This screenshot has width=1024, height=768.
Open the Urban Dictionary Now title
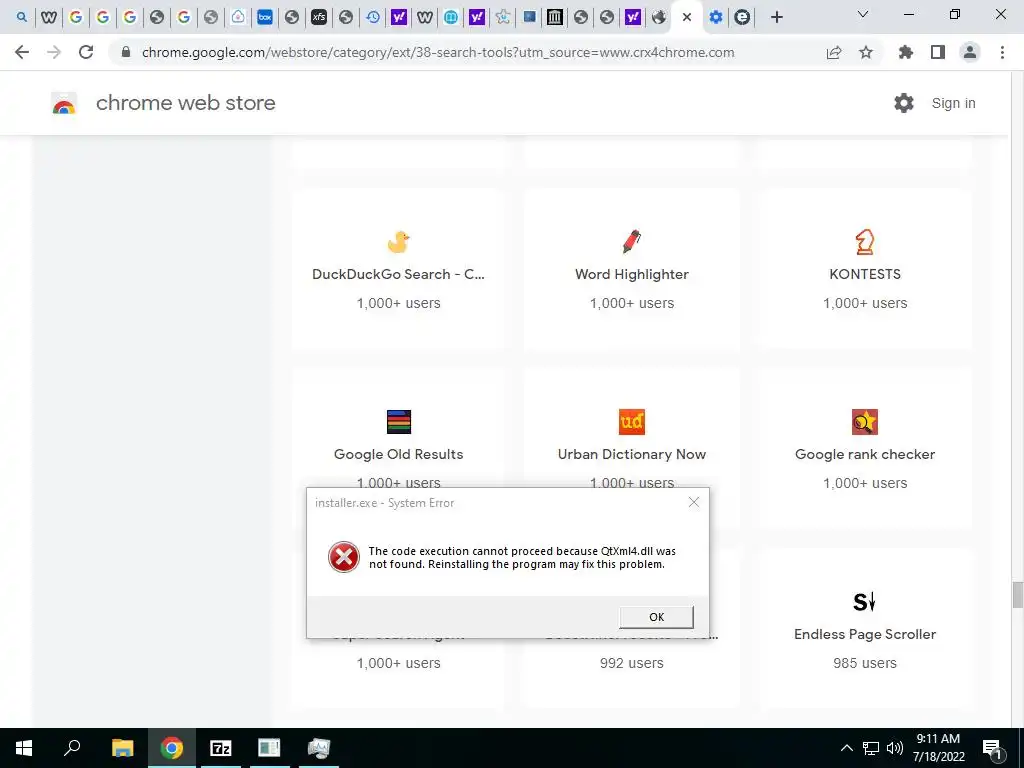tap(632, 455)
